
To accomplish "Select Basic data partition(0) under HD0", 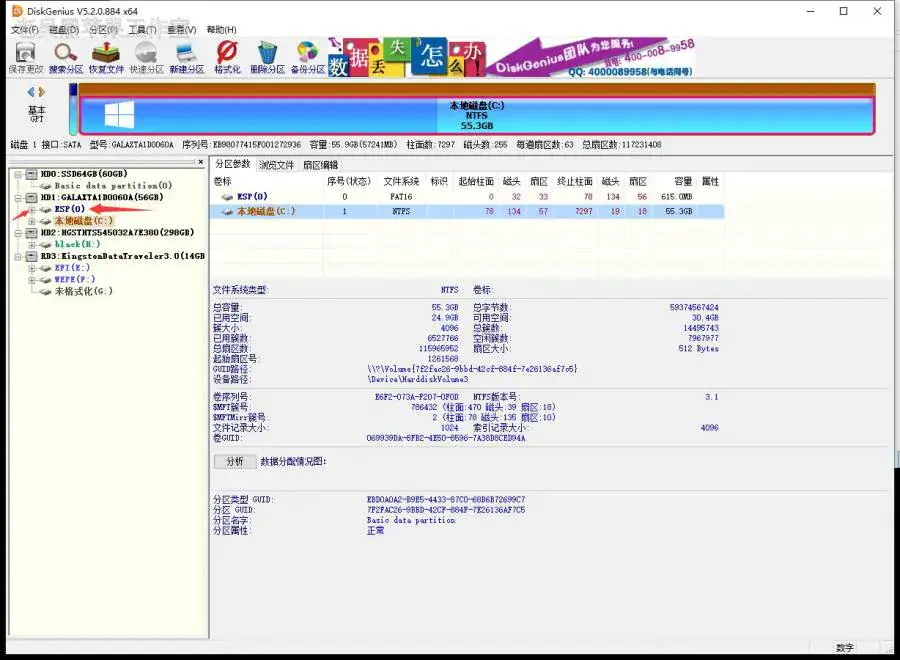I will [113, 186].
